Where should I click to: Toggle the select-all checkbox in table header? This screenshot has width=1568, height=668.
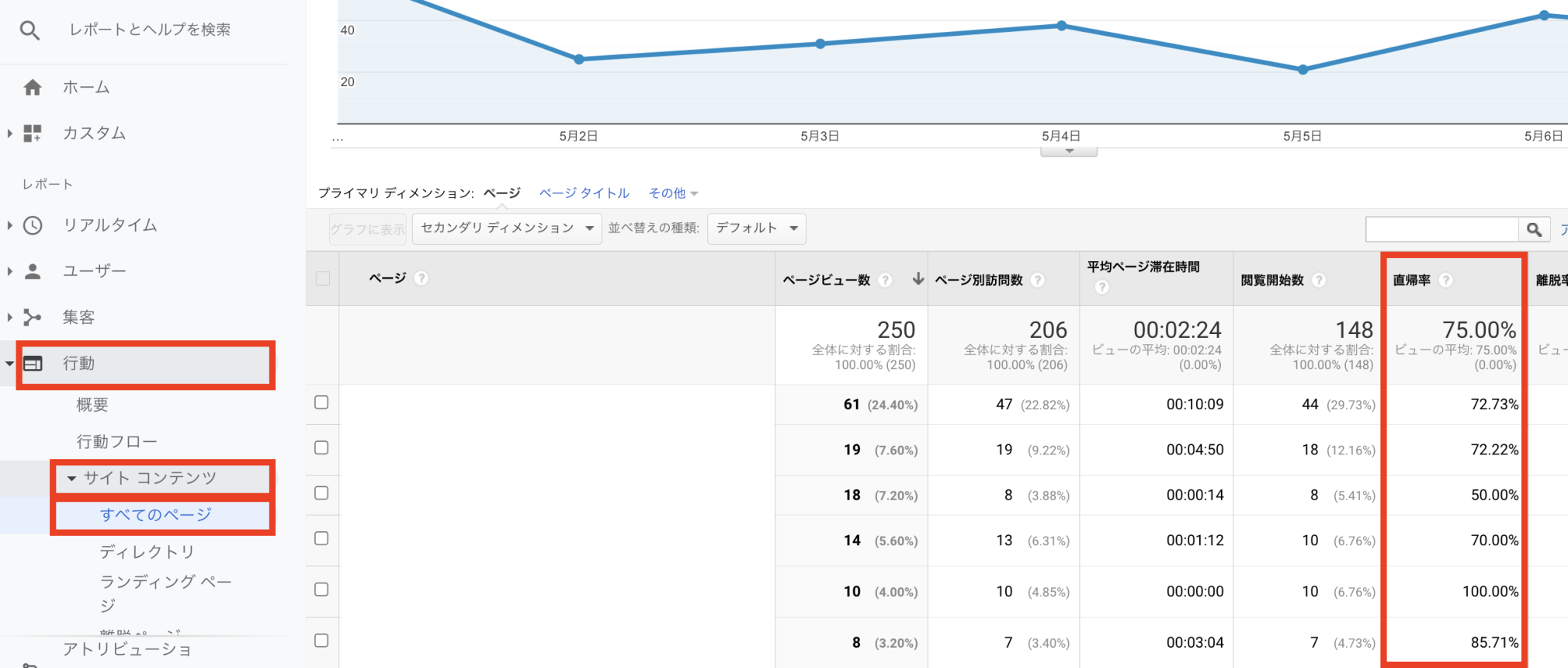coord(323,278)
